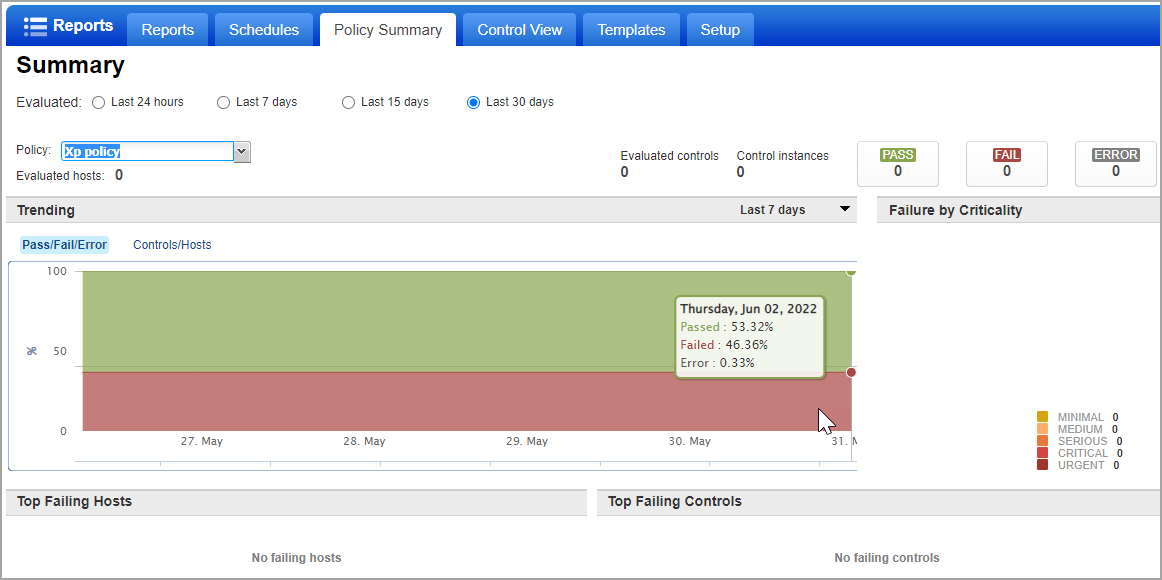Select the Pass/Fail/Error chart view

click(64, 244)
